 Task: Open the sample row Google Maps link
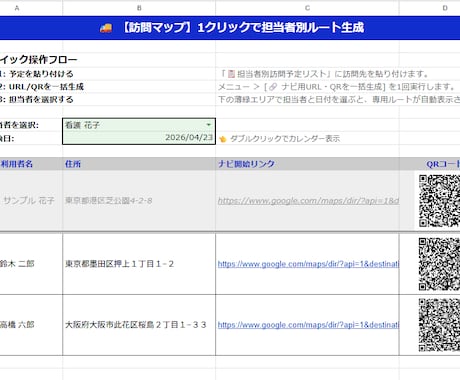(x=308, y=201)
